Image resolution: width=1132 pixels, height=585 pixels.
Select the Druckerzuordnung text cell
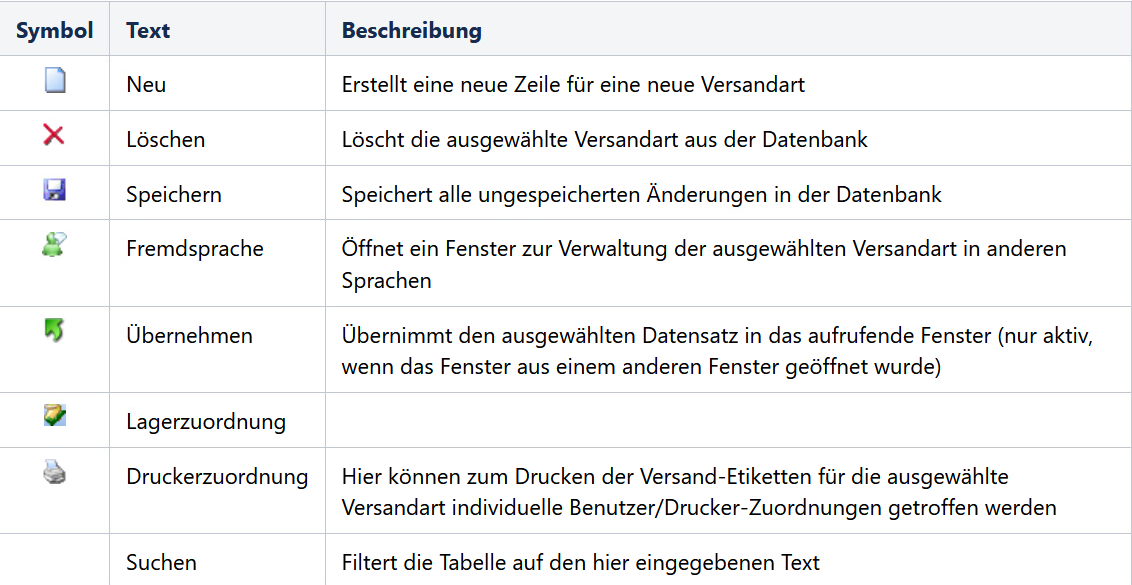[217, 477]
